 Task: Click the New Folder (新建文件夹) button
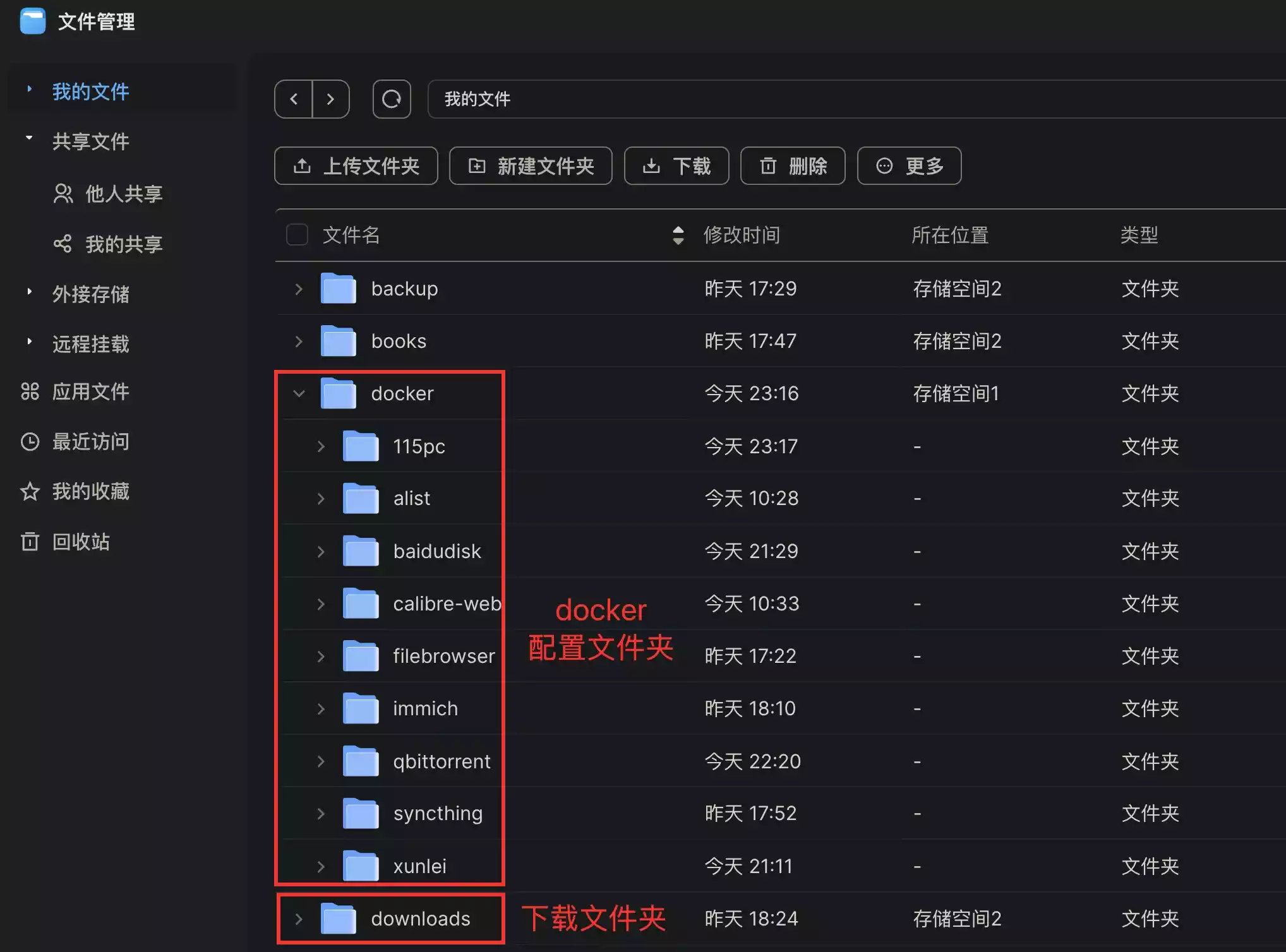pyautogui.click(x=531, y=165)
